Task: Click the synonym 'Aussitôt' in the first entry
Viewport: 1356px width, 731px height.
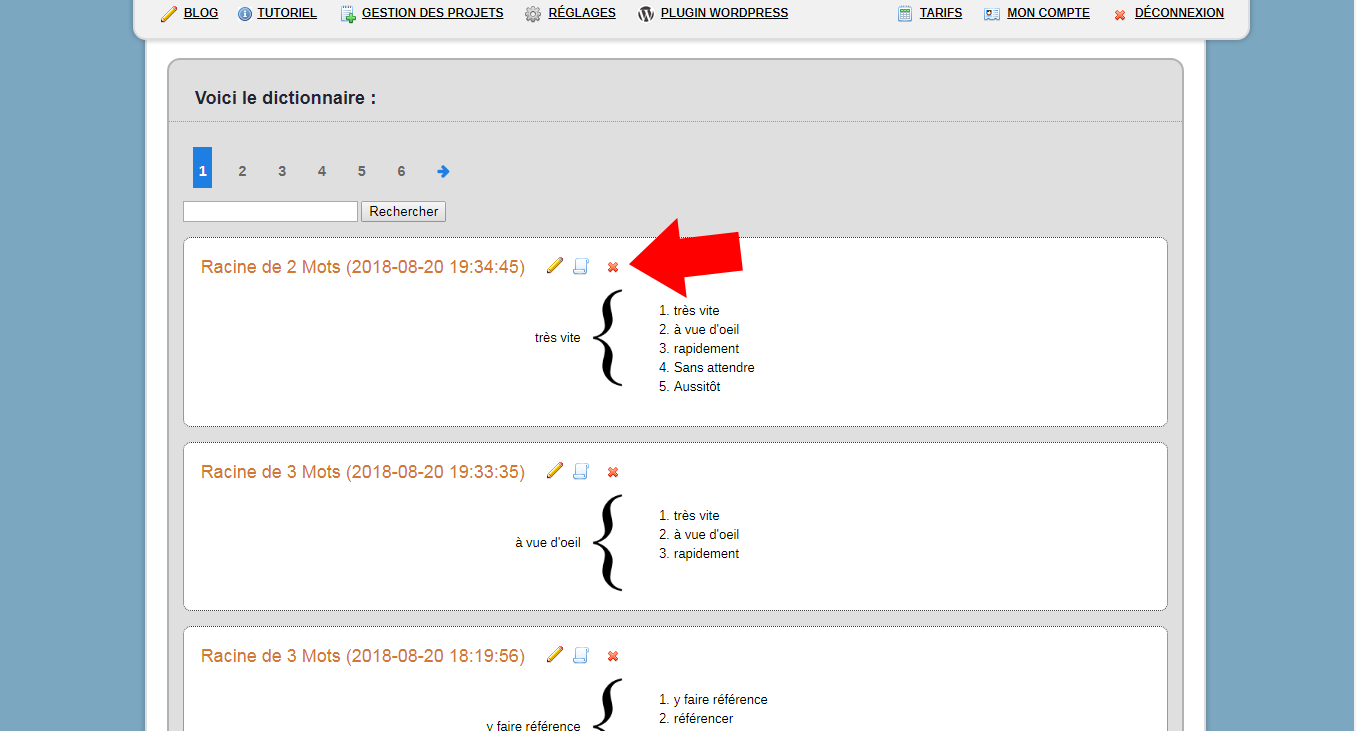Action: pyautogui.click(x=697, y=387)
